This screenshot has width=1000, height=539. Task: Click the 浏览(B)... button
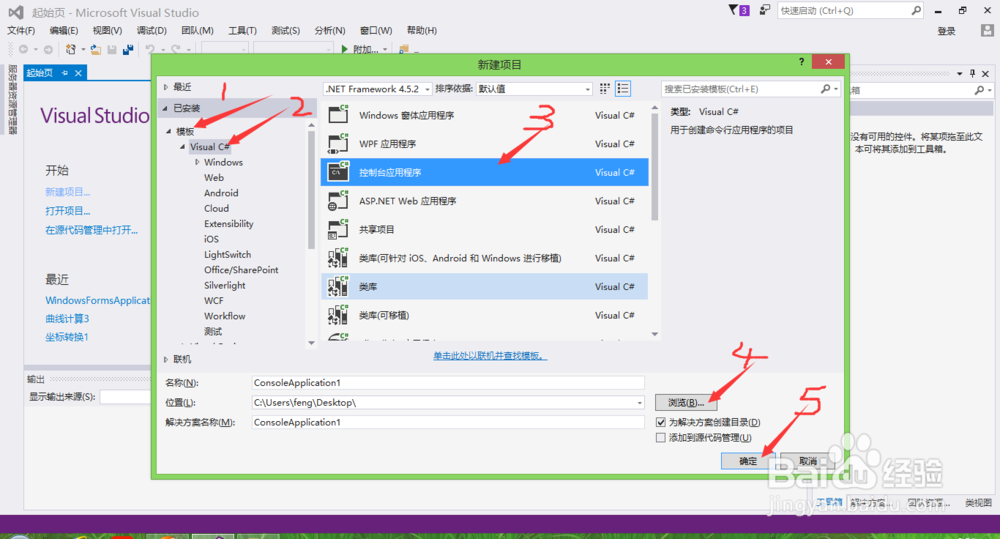coord(686,402)
